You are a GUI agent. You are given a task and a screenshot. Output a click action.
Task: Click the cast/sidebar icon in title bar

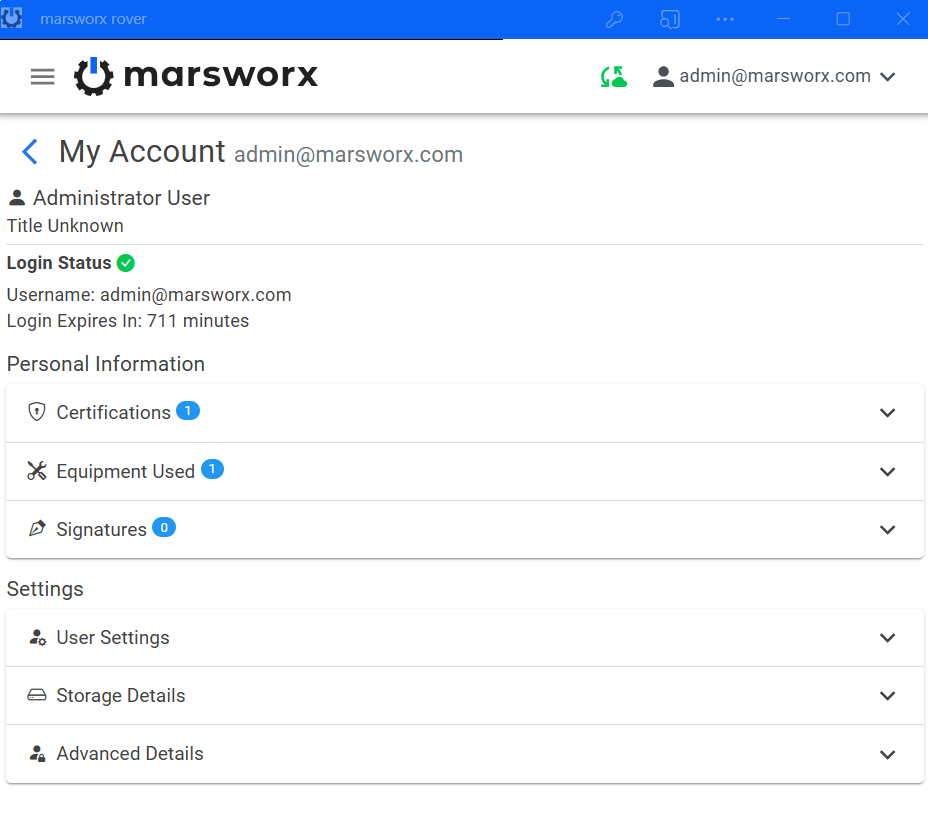click(669, 20)
